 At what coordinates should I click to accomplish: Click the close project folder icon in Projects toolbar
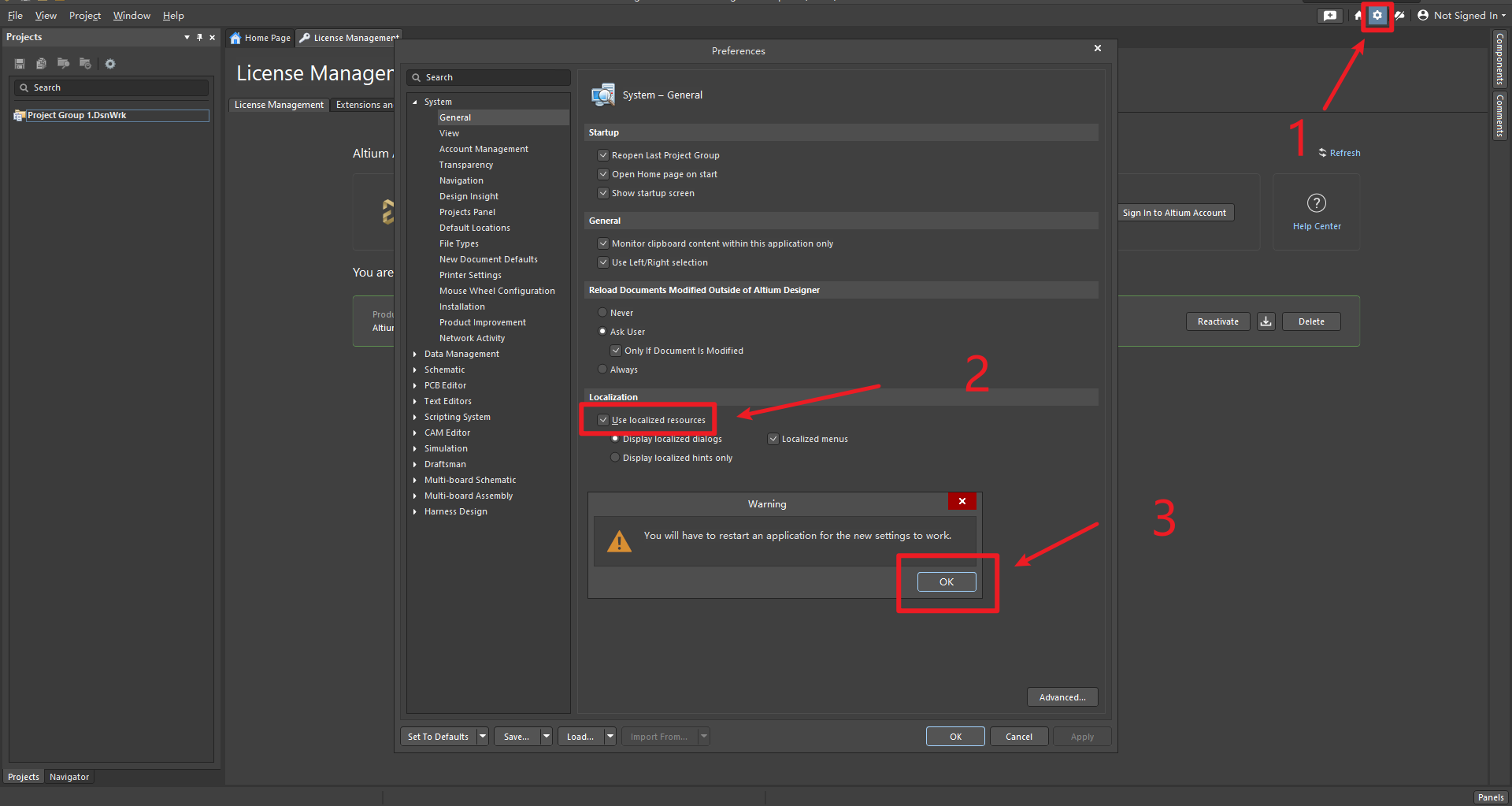tap(85, 64)
